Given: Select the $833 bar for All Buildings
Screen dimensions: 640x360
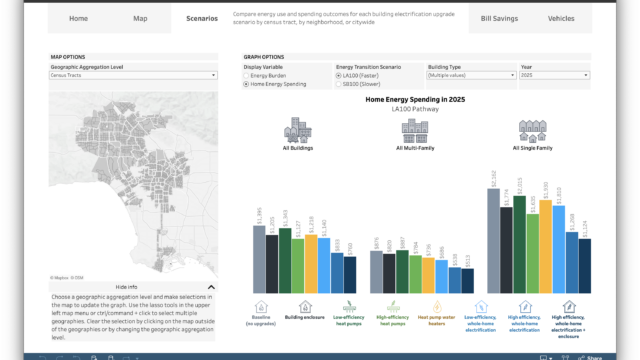Looking at the screenshot, I should pyautogui.click(x=337, y=273).
